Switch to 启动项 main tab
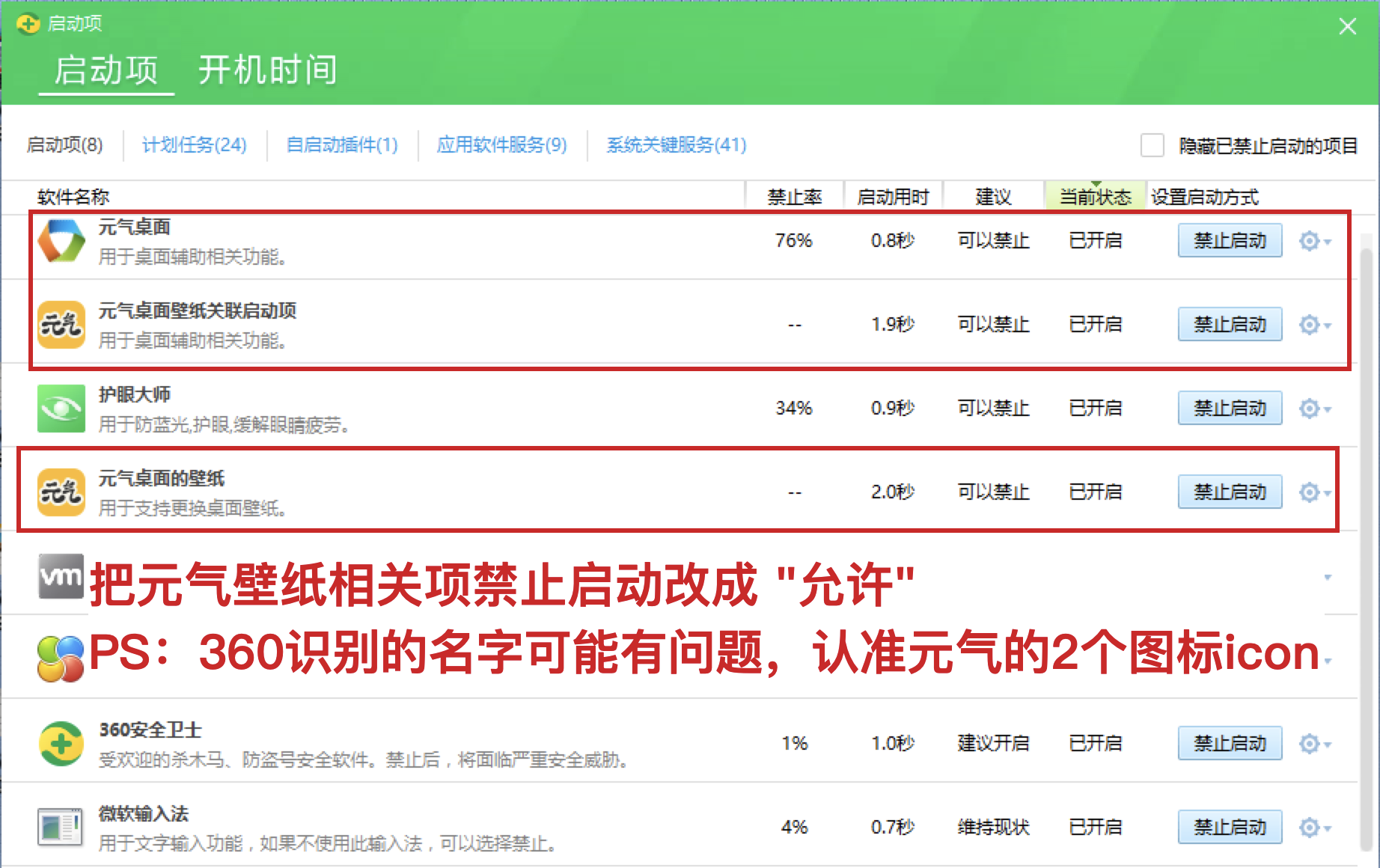Image resolution: width=1380 pixels, height=868 pixels. coord(106,70)
